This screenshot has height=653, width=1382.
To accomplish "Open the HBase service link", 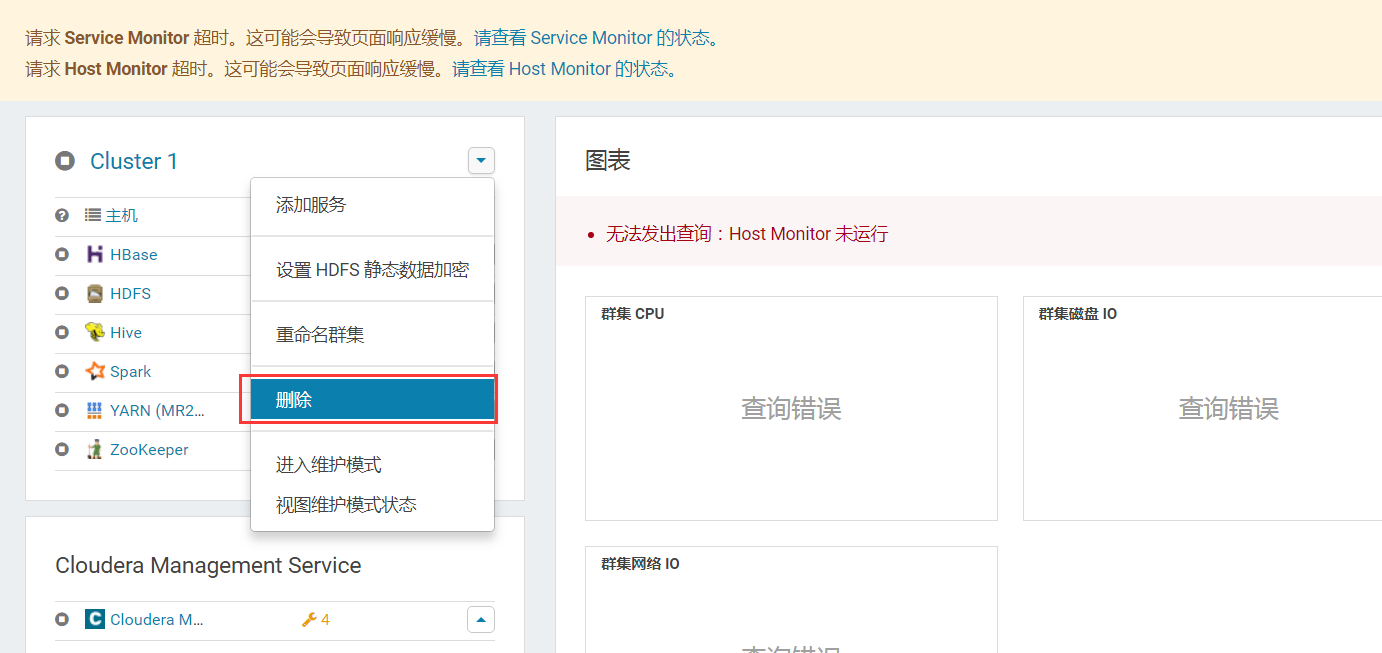I will tap(134, 255).
